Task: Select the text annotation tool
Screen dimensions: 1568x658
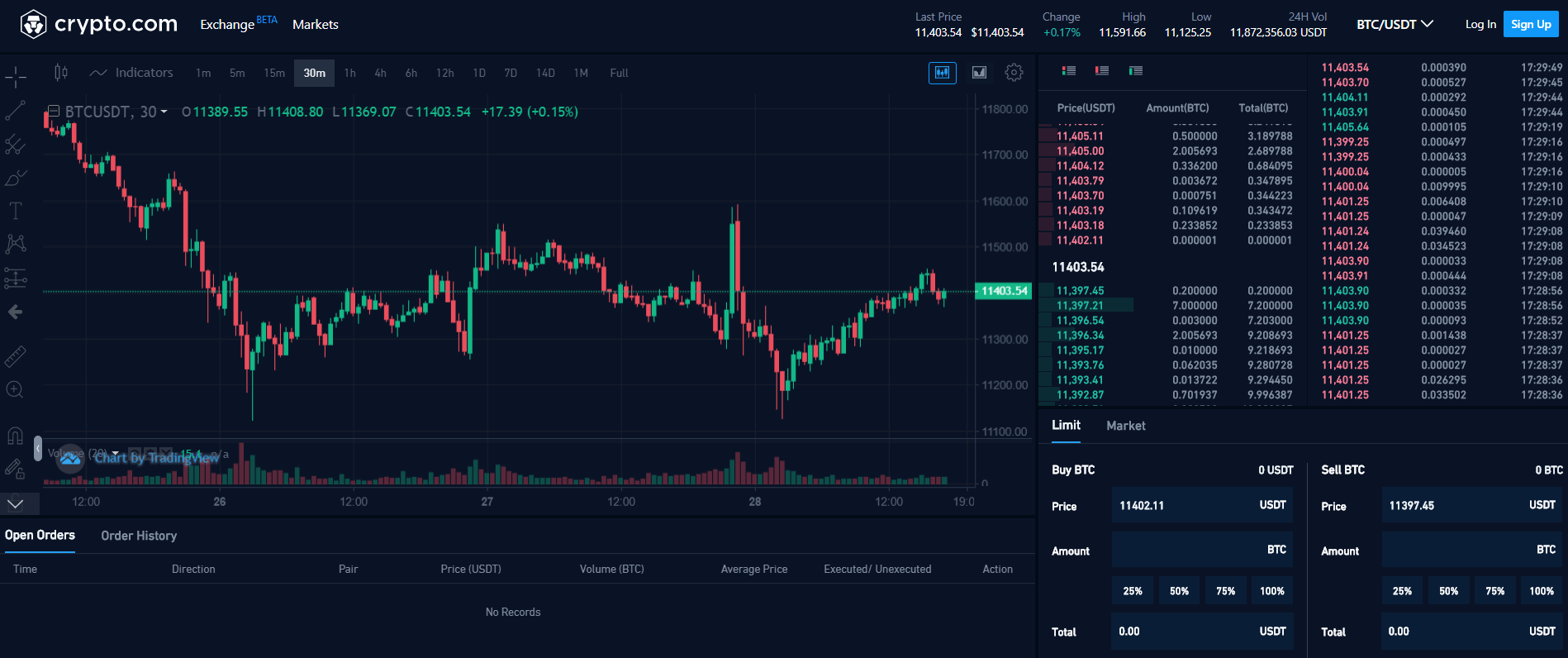Action: point(16,211)
